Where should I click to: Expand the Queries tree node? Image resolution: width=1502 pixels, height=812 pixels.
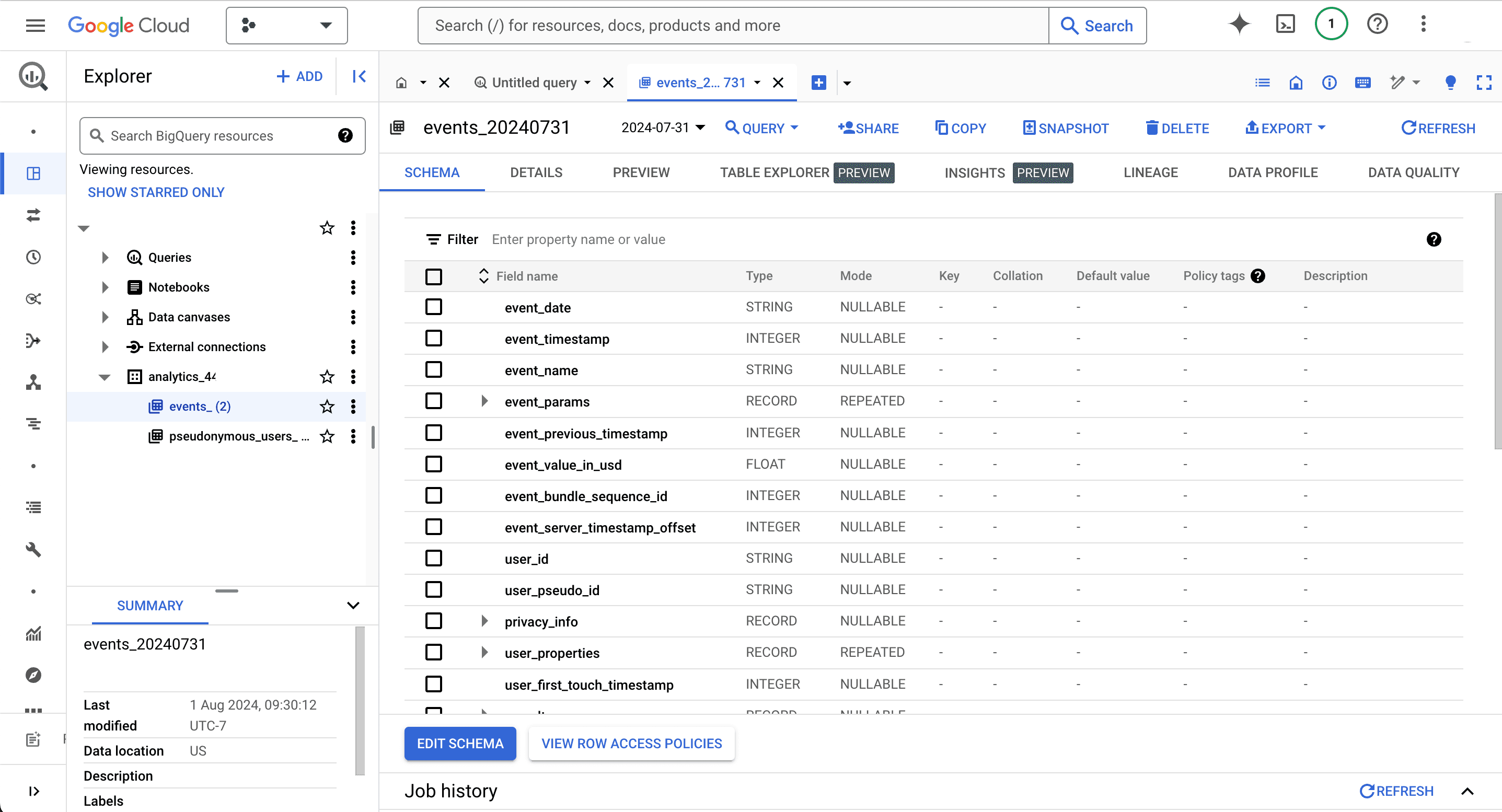point(105,257)
